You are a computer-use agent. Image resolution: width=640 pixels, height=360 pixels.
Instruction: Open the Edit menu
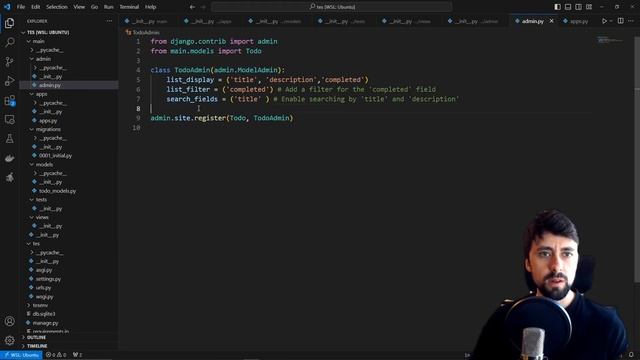point(36,7)
